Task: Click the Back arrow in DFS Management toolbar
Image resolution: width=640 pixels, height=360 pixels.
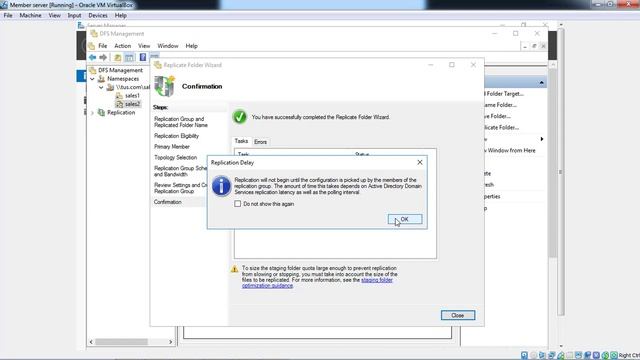Action: point(93,58)
